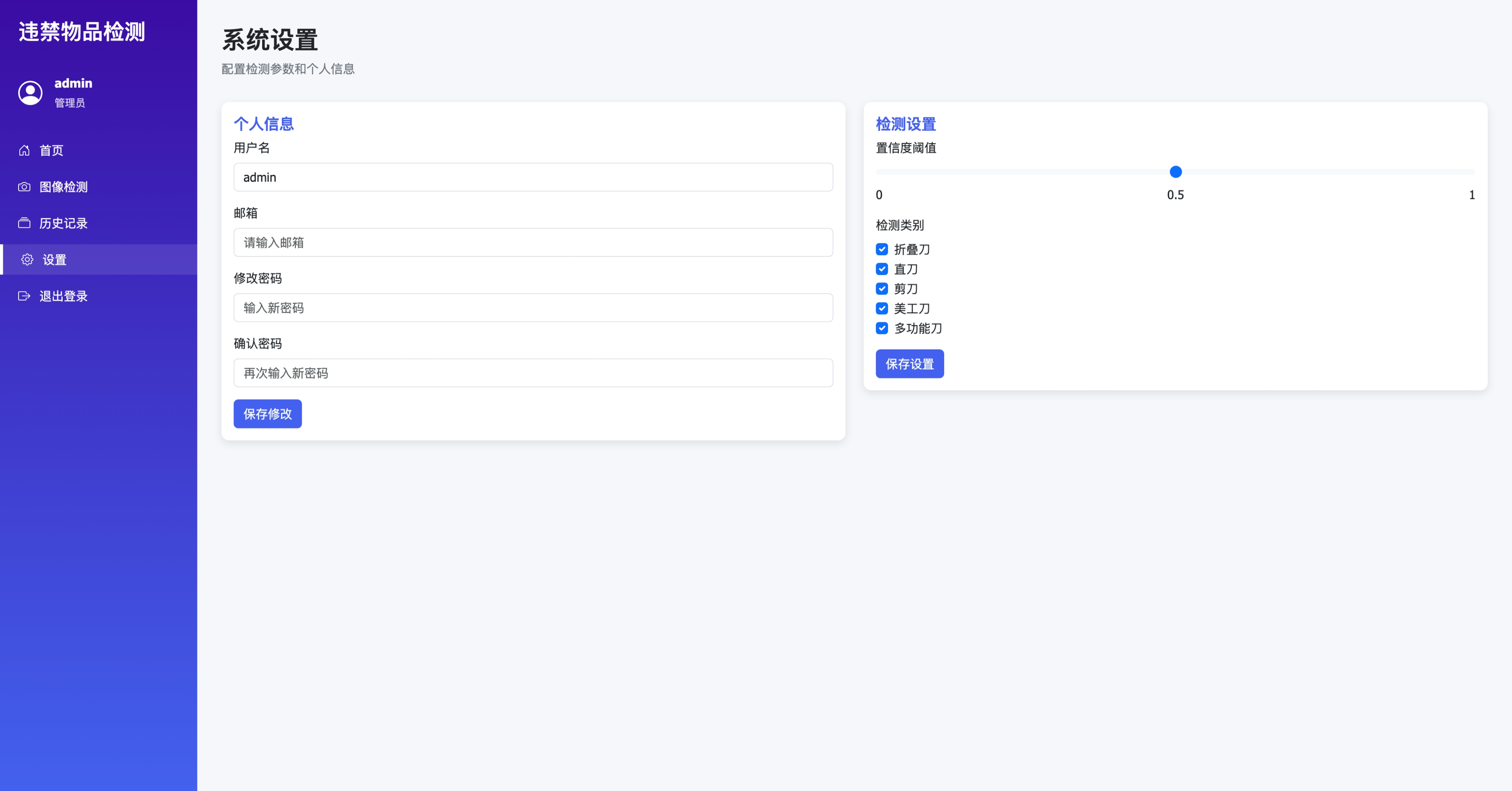Click the 历史记录 archive icon

24,223
